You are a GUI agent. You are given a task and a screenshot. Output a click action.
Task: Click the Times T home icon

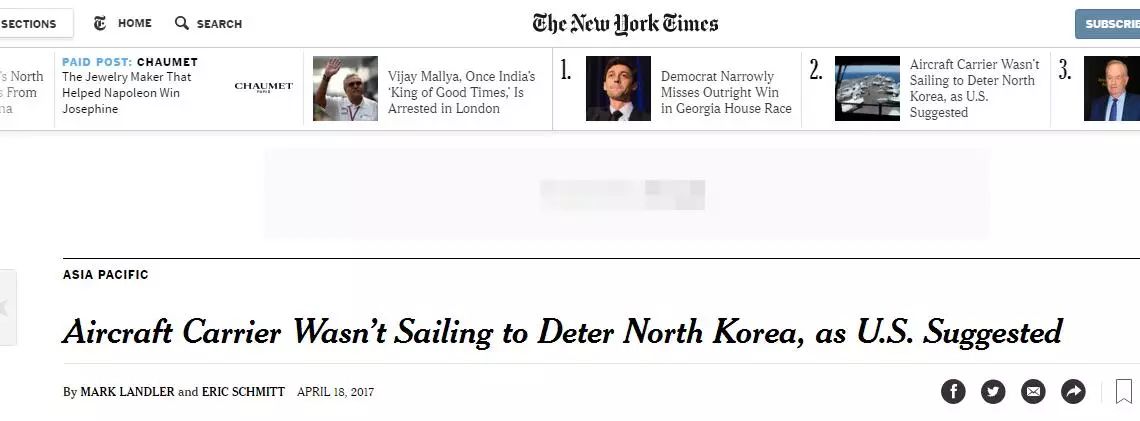tap(100, 23)
